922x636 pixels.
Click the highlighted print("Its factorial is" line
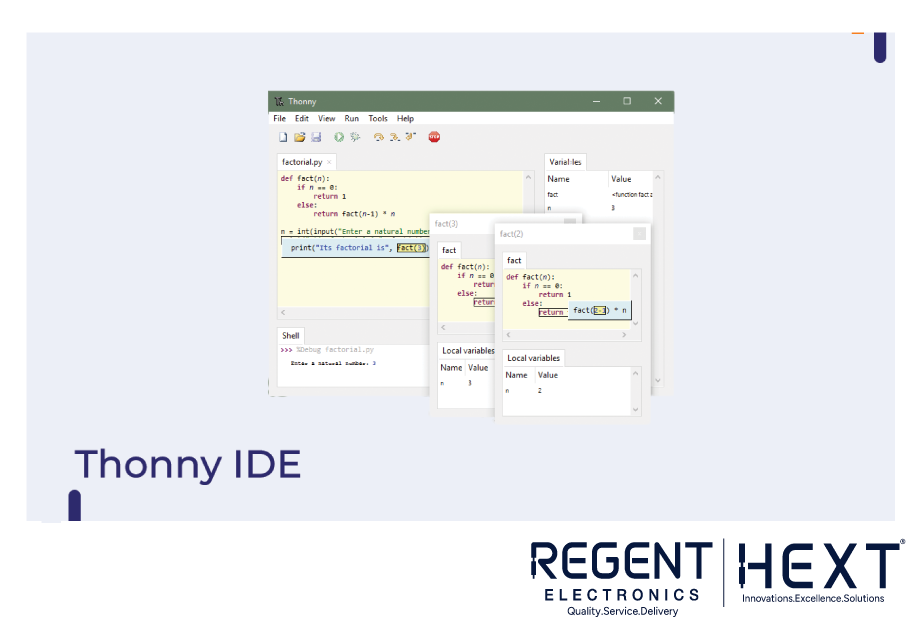(356, 248)
